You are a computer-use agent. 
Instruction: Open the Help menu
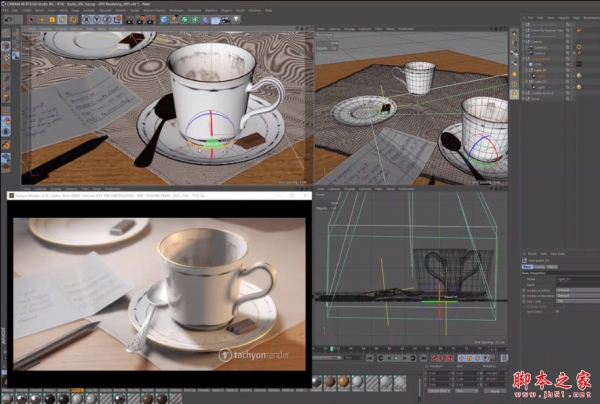pos(268,10)
